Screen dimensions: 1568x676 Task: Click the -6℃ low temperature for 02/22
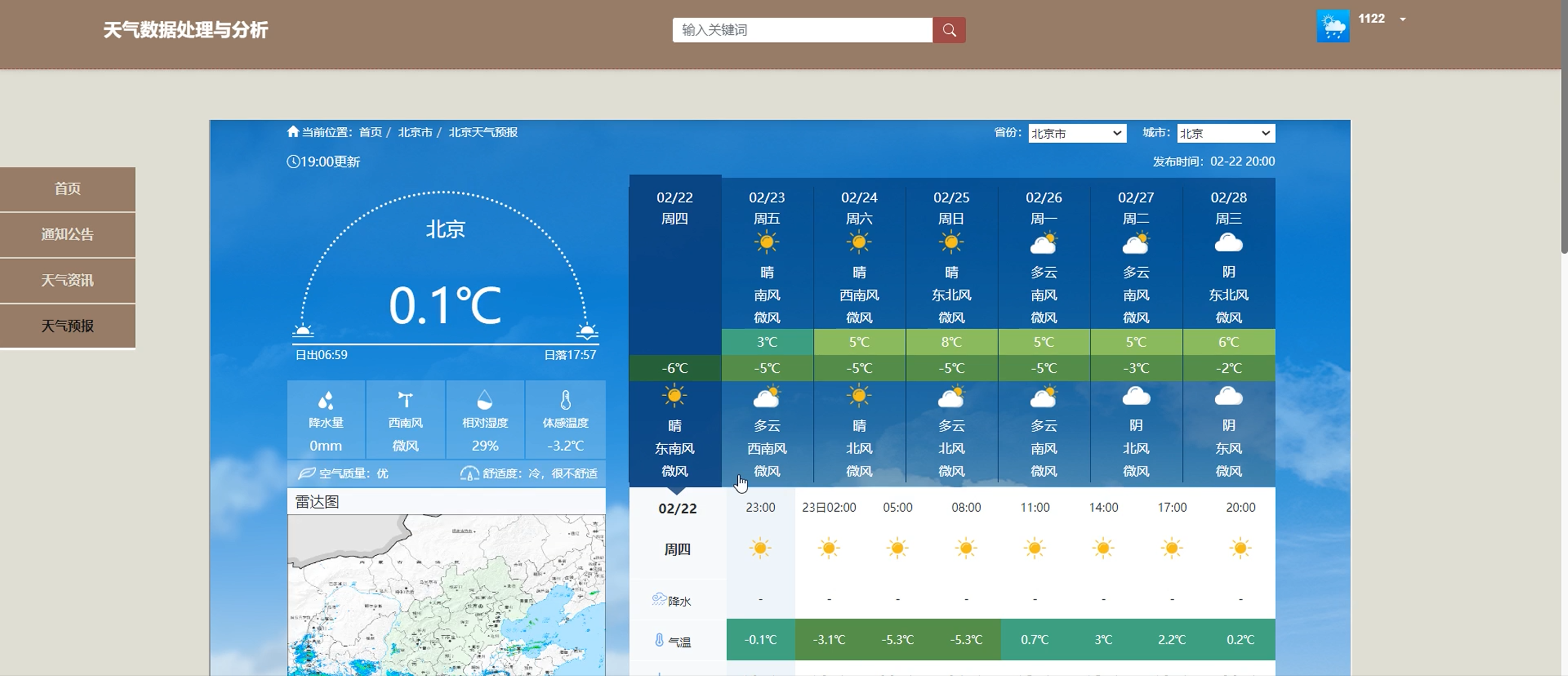point(675,368)
